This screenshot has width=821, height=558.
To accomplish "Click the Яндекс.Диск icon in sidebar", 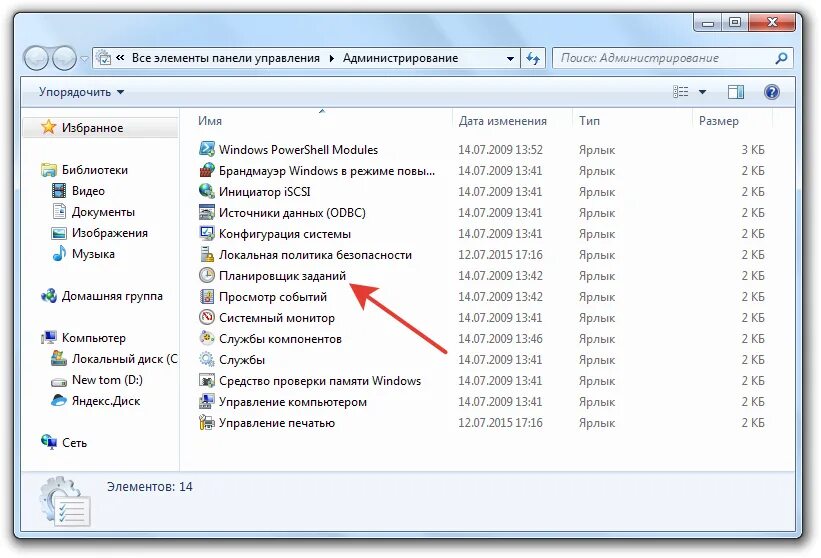I will 59,400.
